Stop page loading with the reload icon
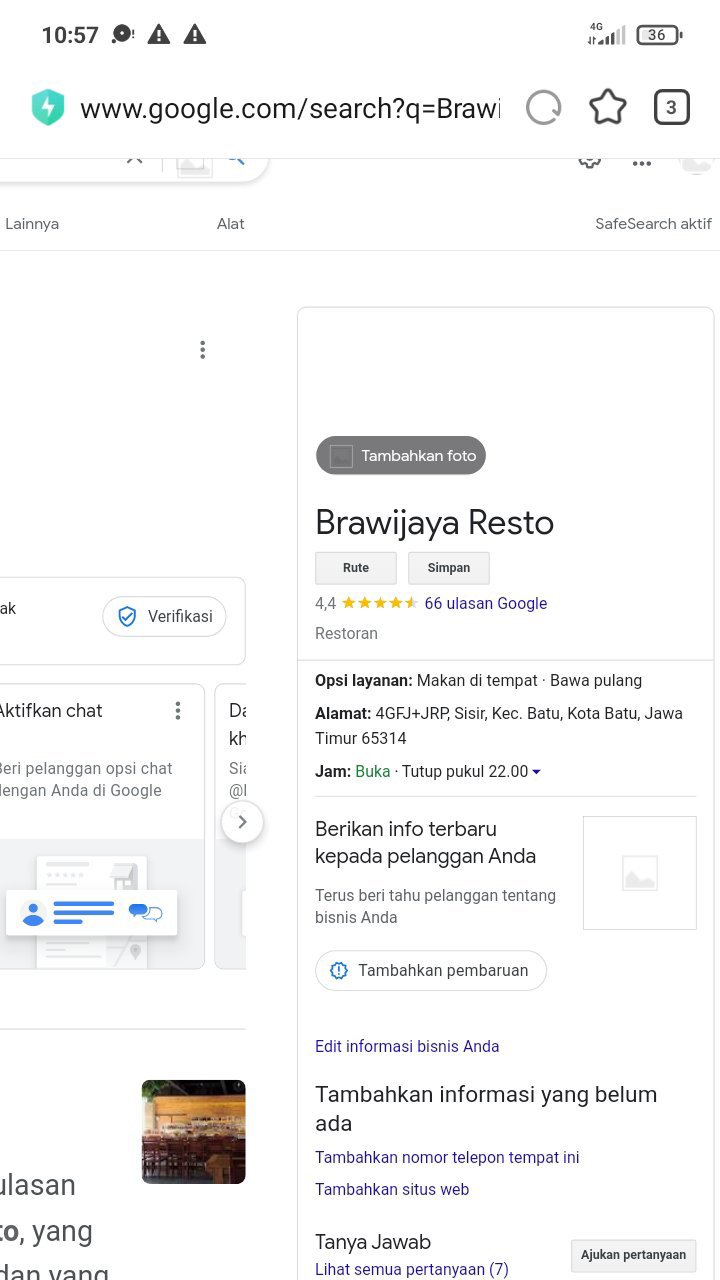Screen dimensions: 720x1280 543,108
